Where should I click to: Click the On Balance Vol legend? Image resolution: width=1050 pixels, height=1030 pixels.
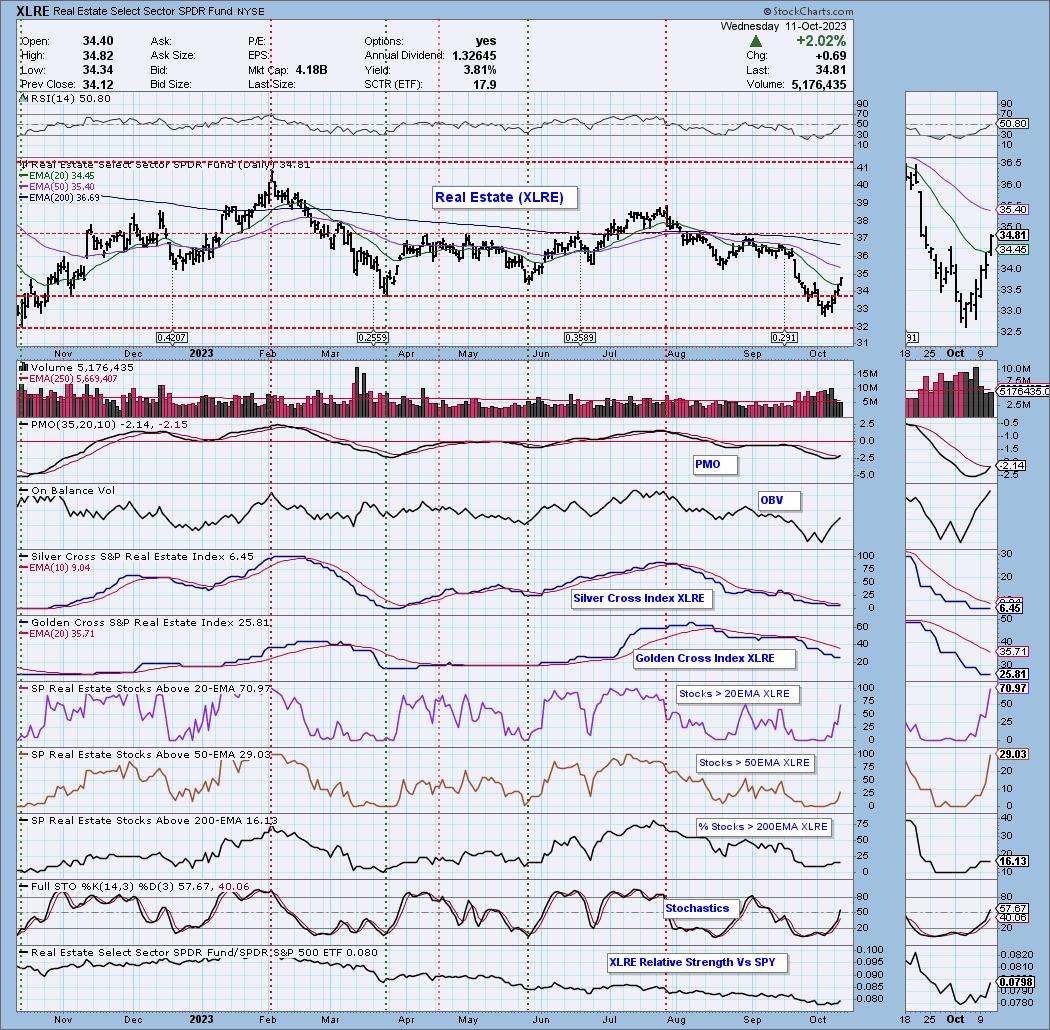point(69,490)
